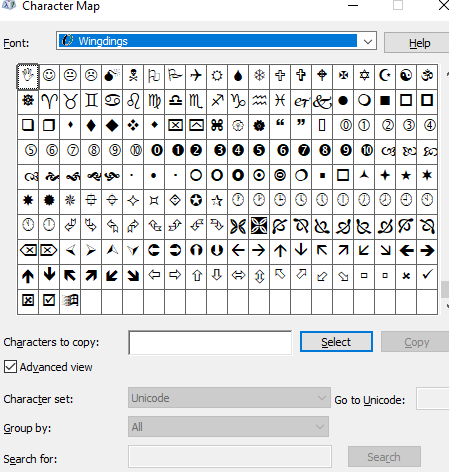
Task: Open the Group by dropdown
Action: (228, 427)
